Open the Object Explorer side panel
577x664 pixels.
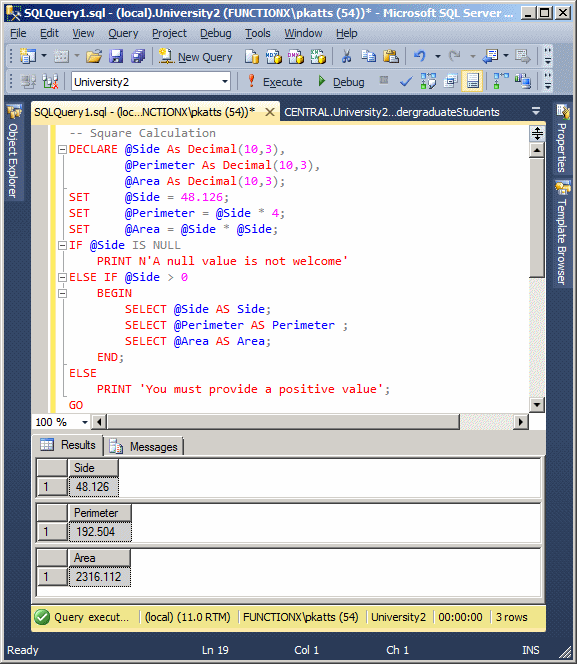[x=14, y=152]
